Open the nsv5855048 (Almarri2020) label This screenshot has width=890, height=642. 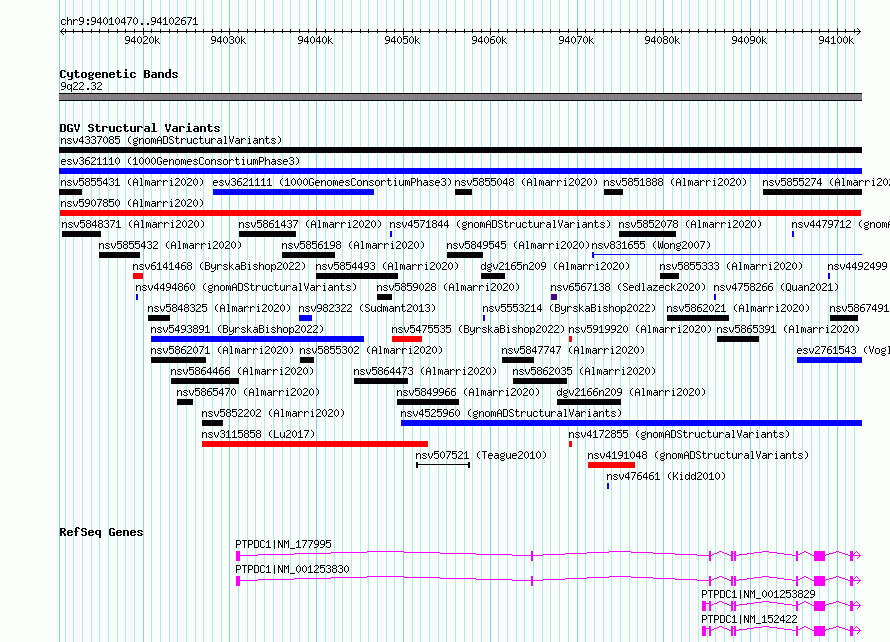(526, 182)
